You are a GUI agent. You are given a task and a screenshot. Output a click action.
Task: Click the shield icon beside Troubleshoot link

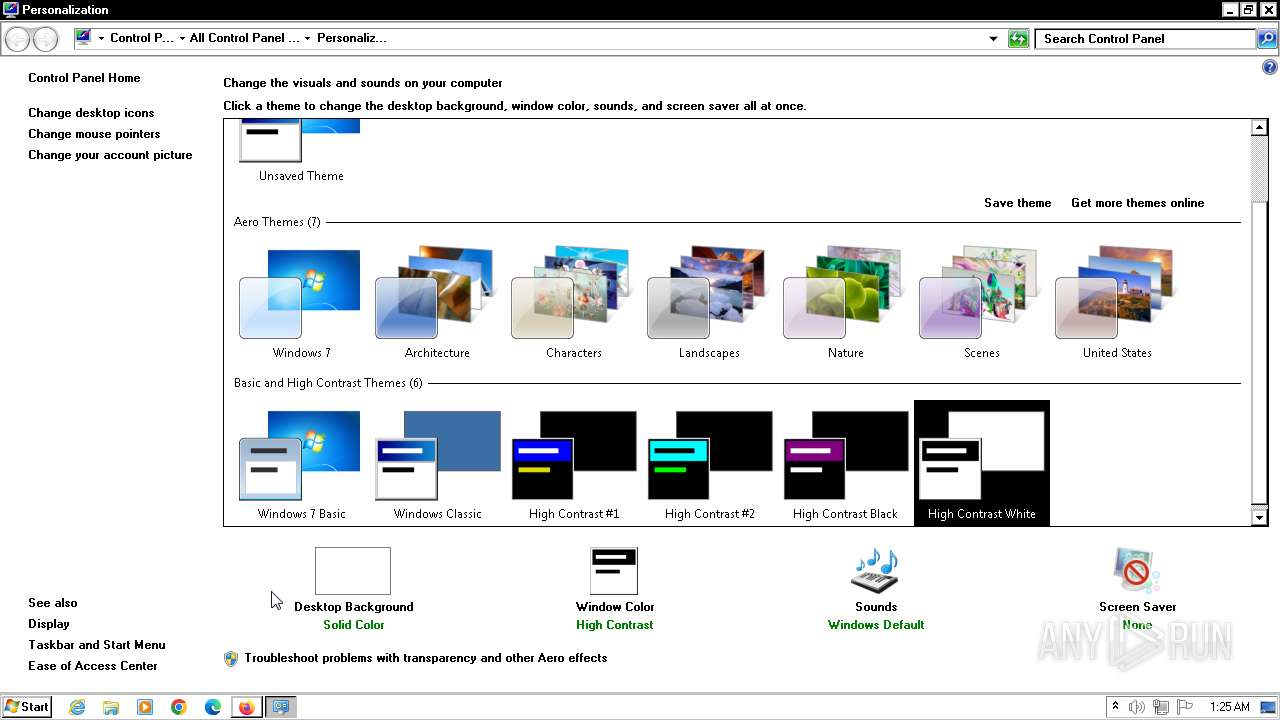point(231,658)
